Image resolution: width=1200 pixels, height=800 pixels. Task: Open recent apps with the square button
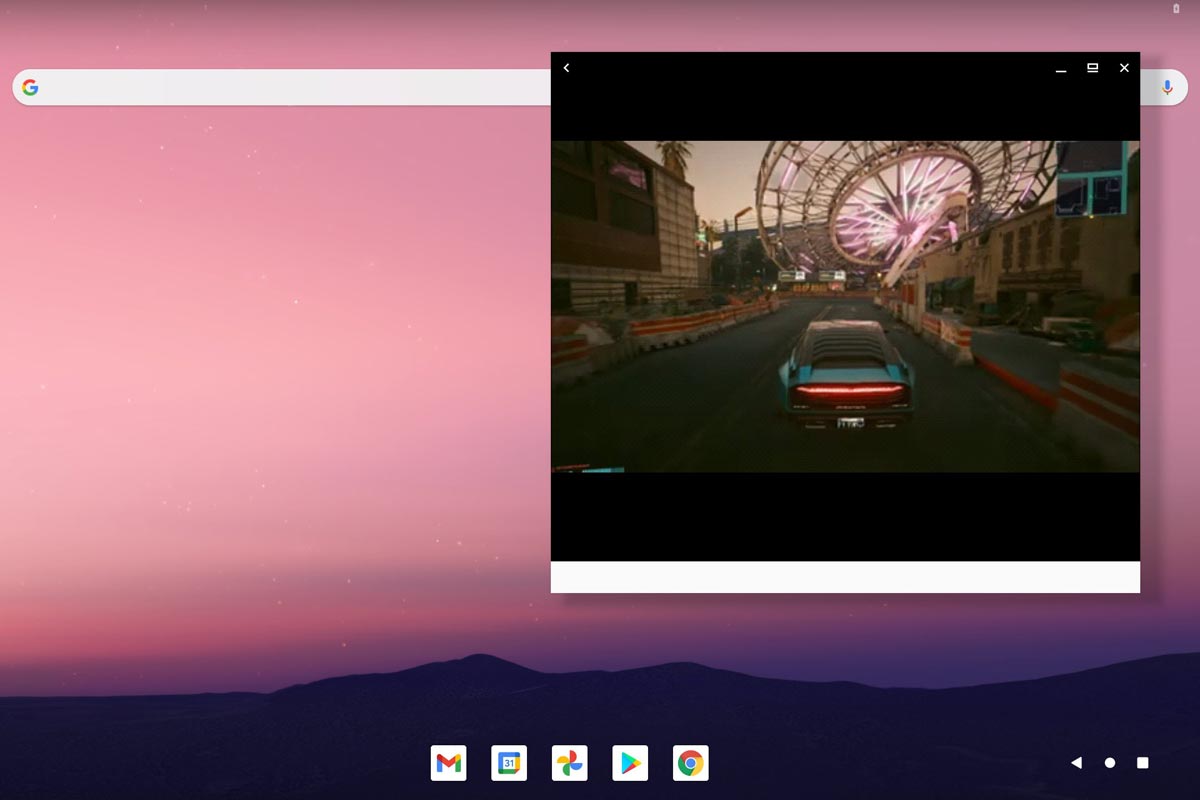click(x=1142, y=763)
